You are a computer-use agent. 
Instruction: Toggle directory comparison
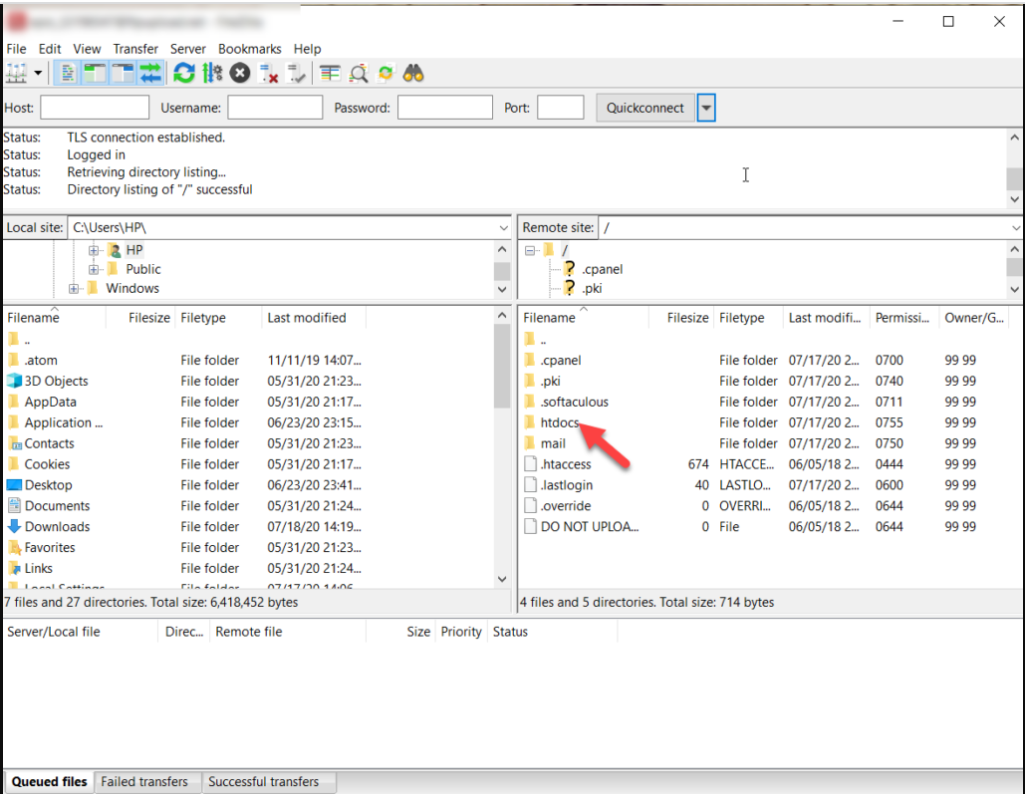click(358, 73)
